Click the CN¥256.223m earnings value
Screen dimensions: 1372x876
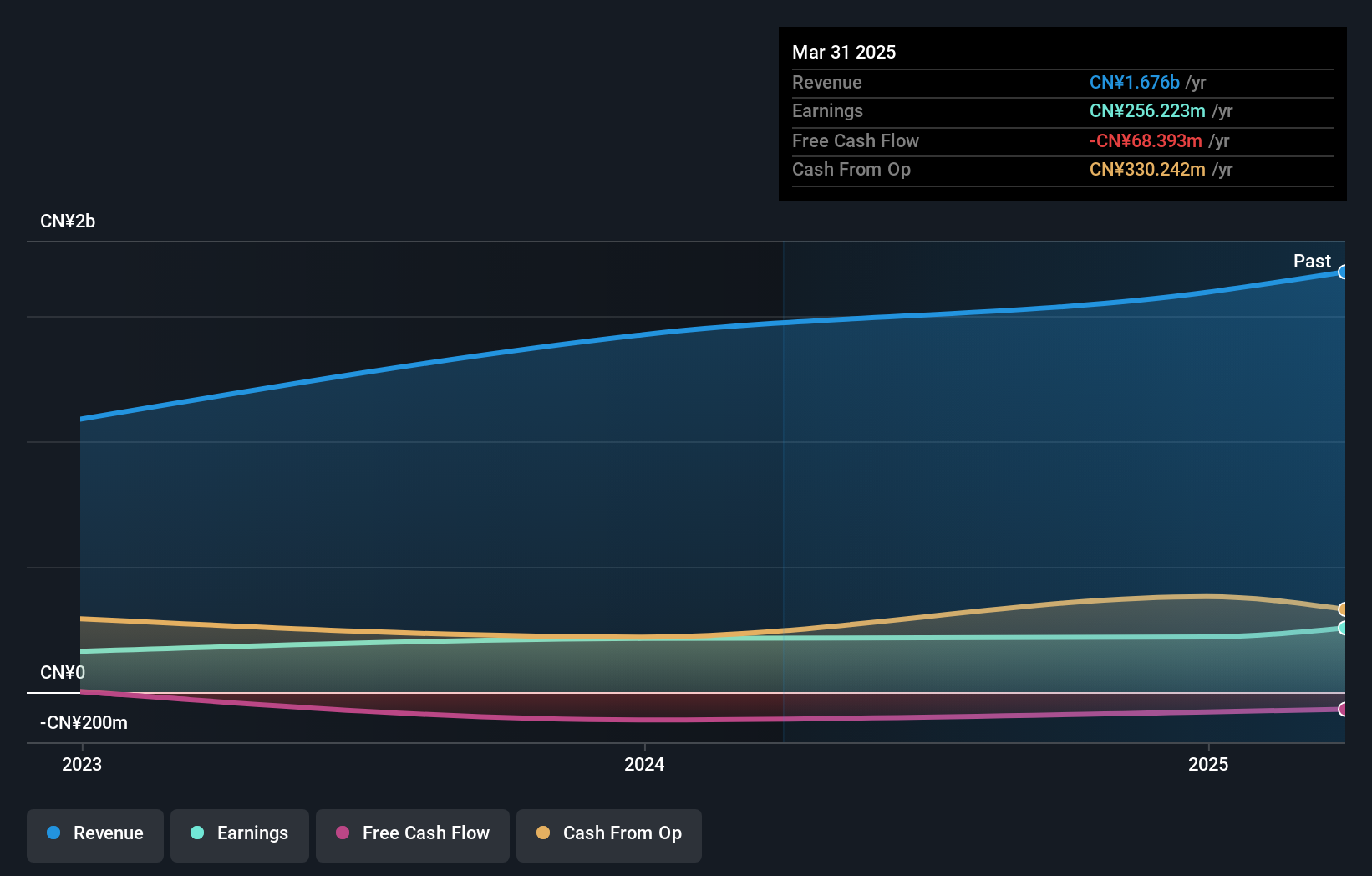(x=1147, y=110)
